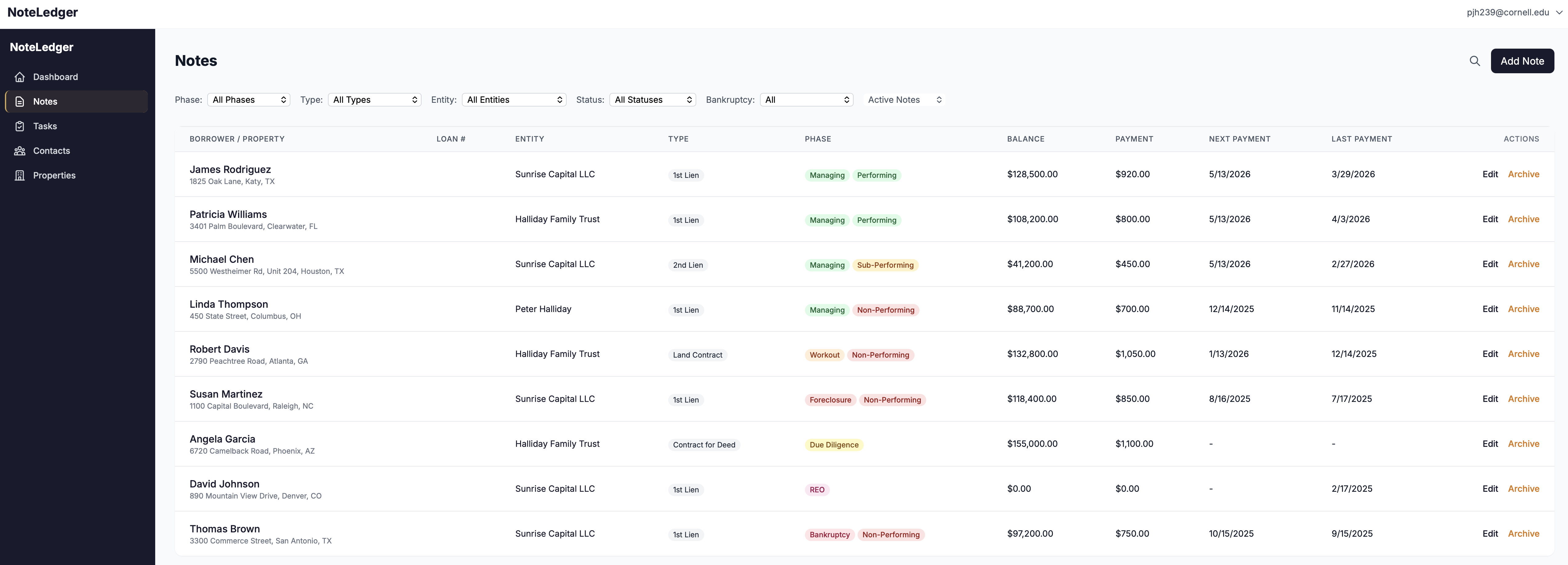Open the Status filter dropdown
Image resolution: width=1568 pixels, height=565 pixels.
[653, 100]
